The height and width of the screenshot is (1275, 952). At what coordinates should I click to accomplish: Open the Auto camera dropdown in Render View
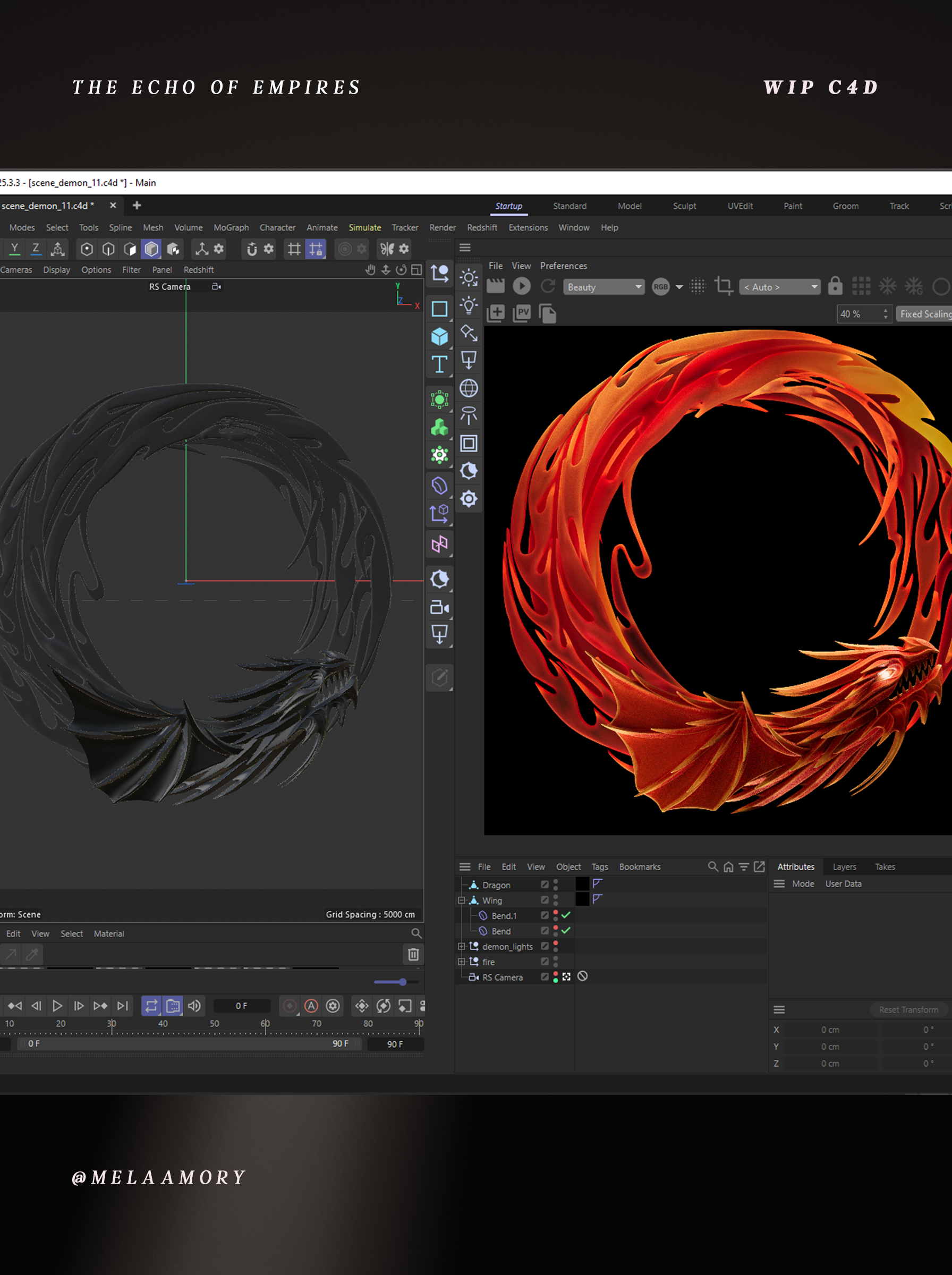pos(780,287)
